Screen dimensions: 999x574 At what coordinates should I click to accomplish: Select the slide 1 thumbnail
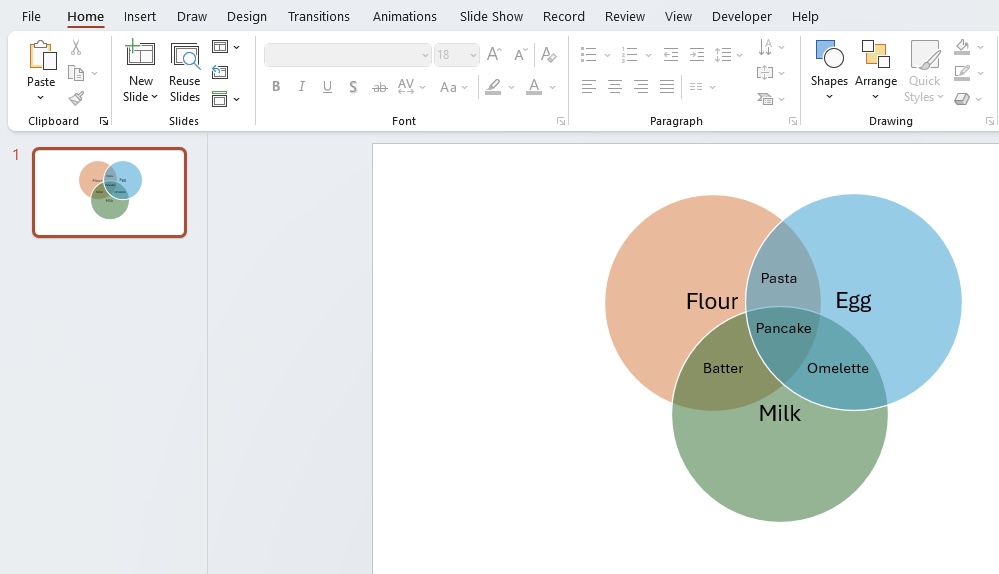(110, 192)
